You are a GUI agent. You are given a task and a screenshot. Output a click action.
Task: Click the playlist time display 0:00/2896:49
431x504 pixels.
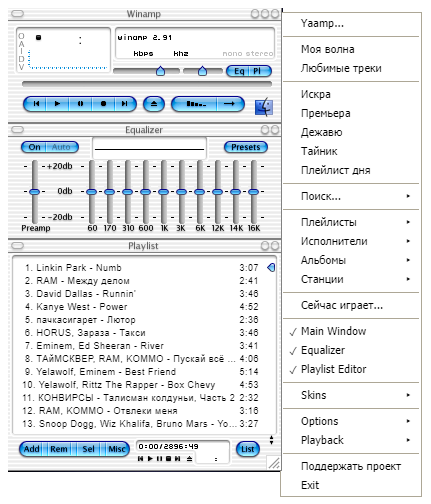pos(168,446)
